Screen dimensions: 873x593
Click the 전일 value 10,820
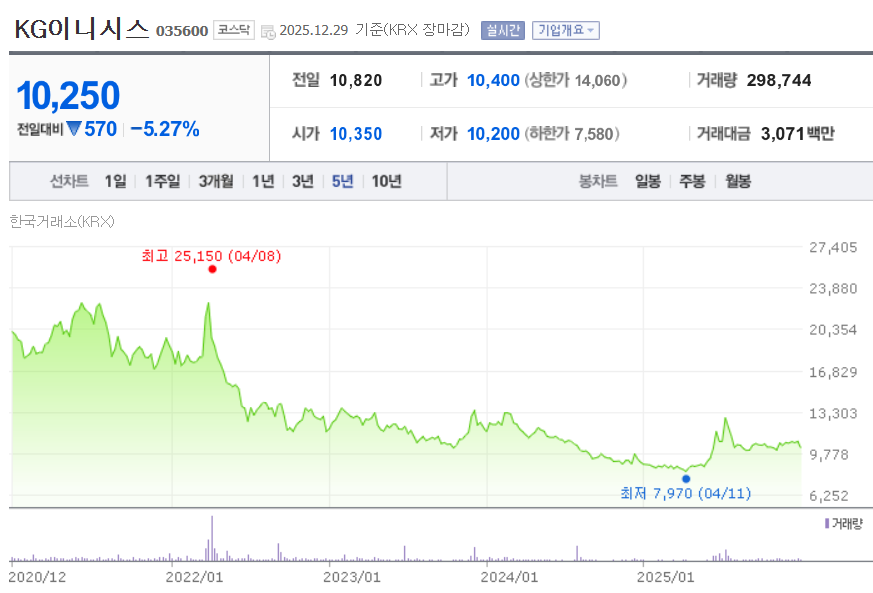[356, 81]
